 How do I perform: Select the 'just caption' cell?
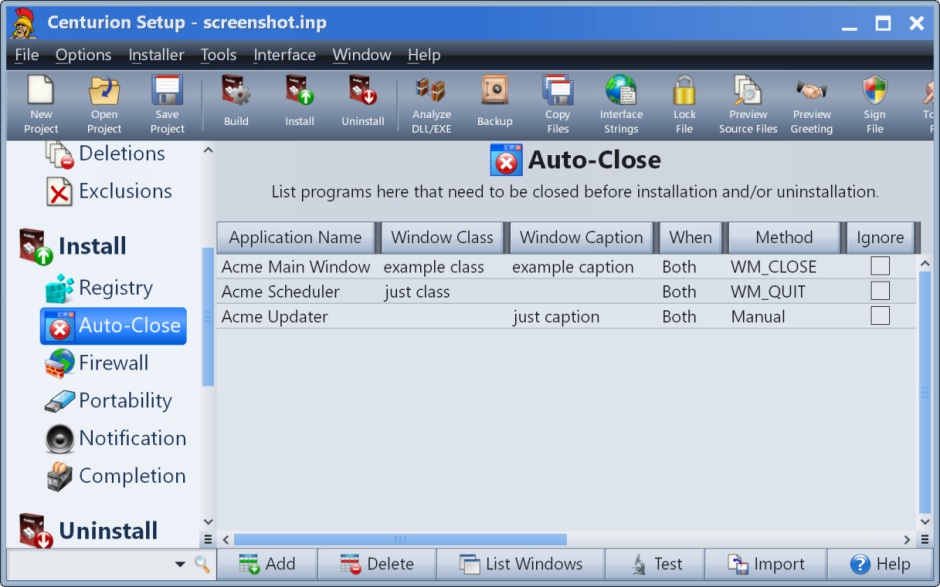[555, 317]
